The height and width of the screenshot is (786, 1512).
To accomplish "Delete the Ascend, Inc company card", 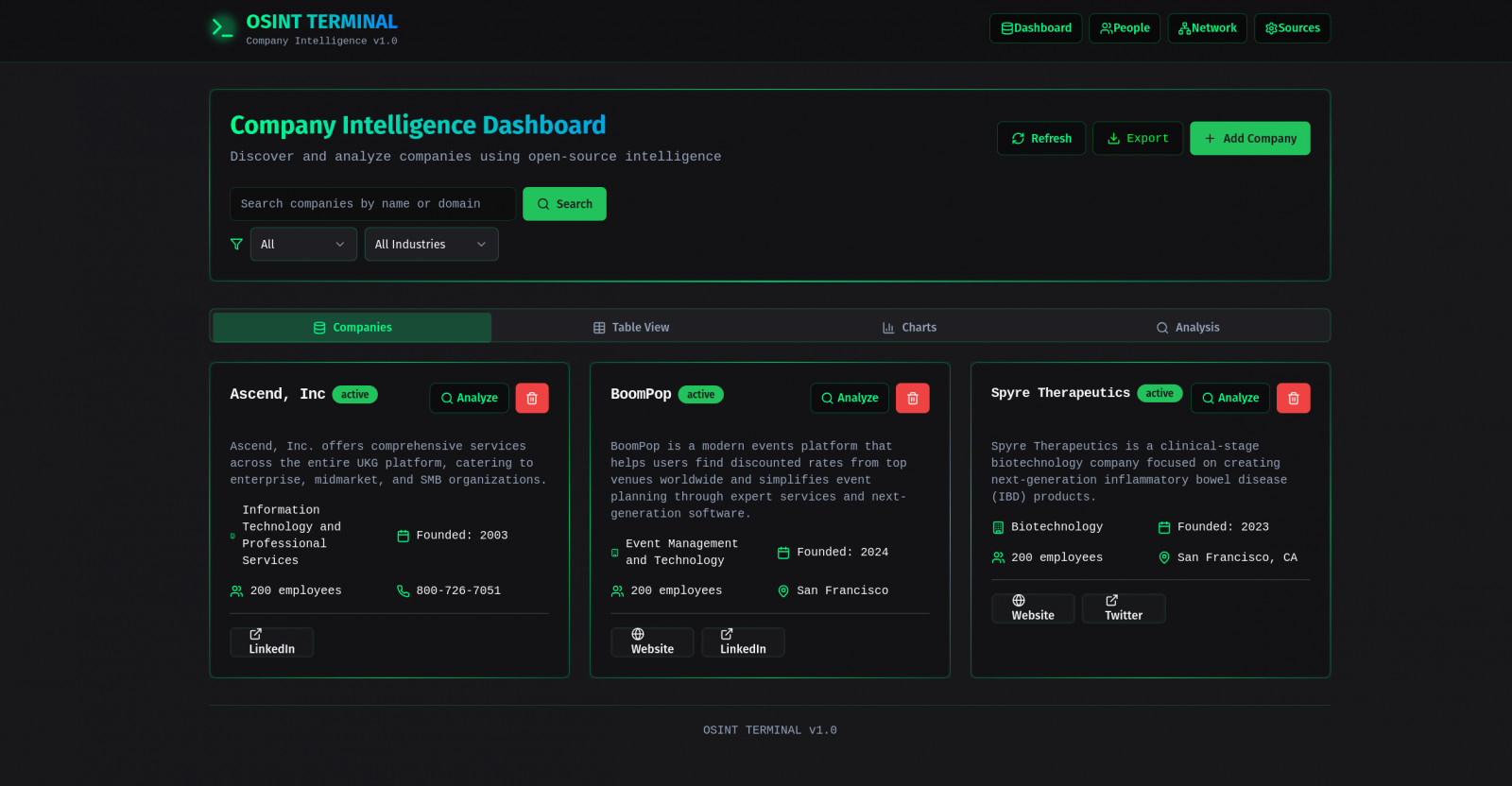I will (532, 399).
